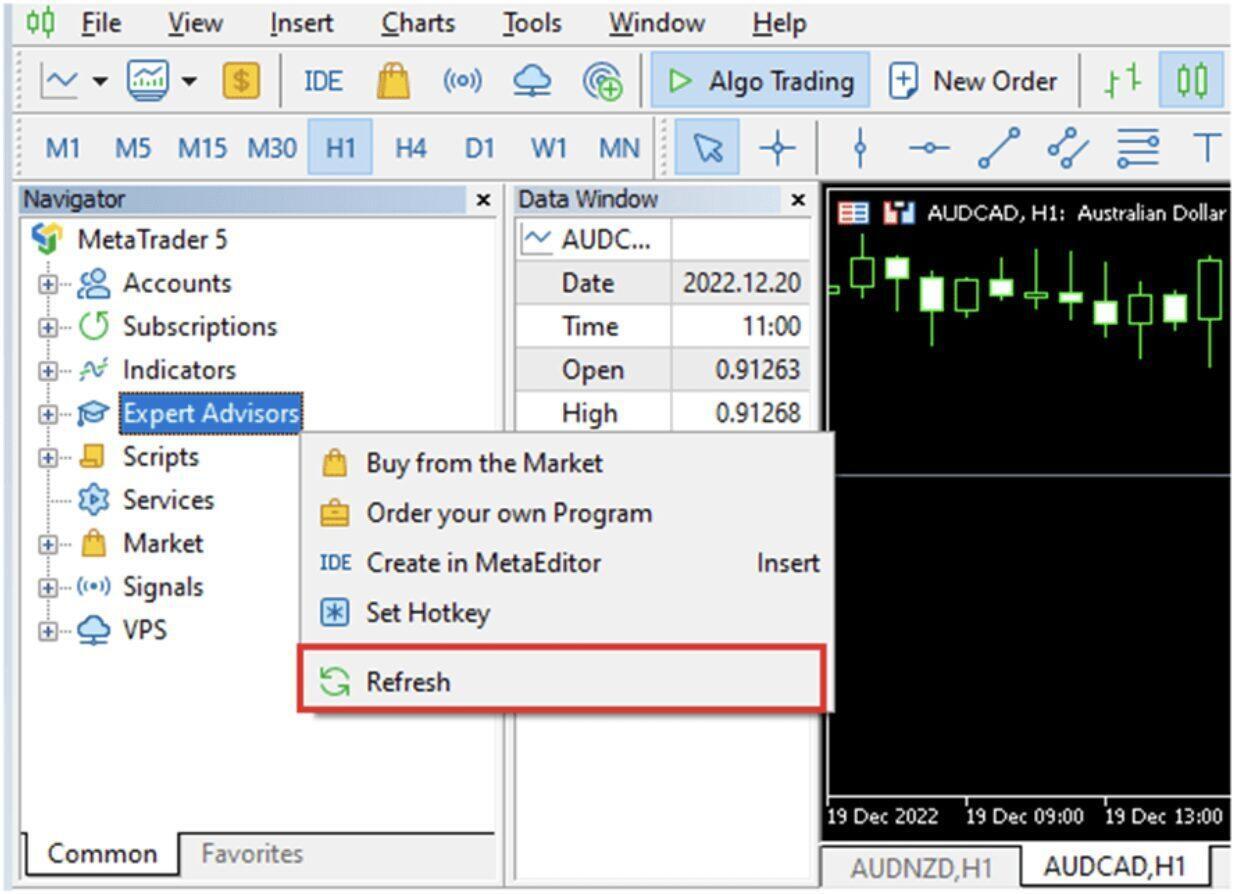1248x894 pixels.
Task: Expand the Expert Advisors tree node
Action: click(x=47, y=414)
